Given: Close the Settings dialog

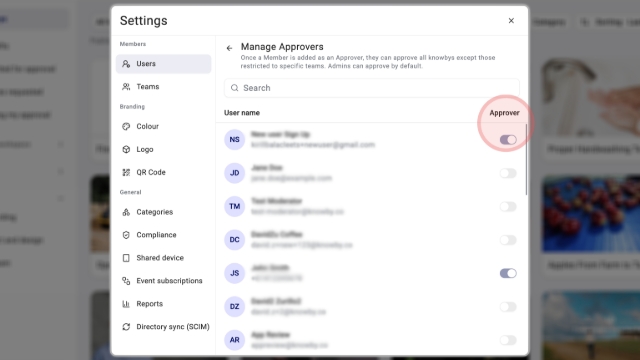Looking at the screenshot, I should (x=511, y=20).
